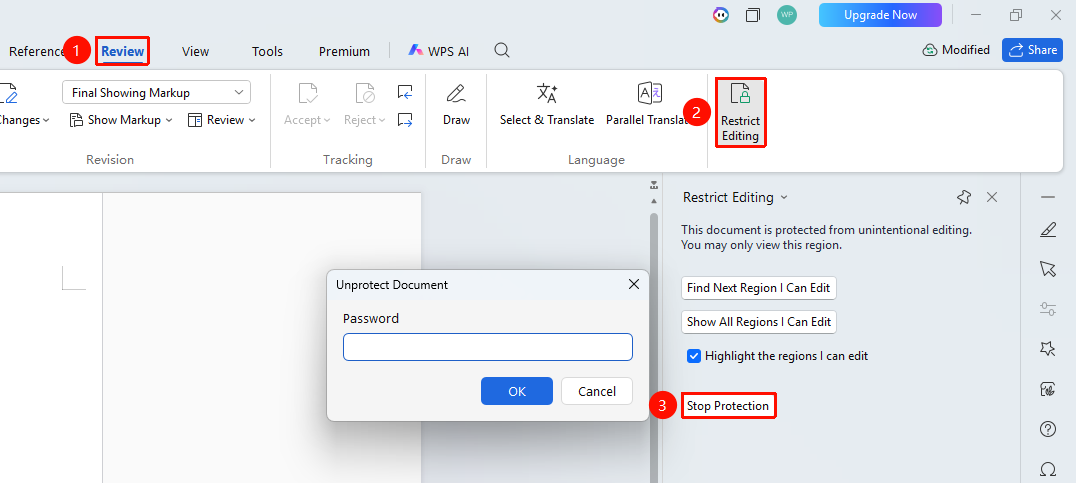Click the sidebar pen edit icon
The image size is (1076, 483).
[x=1048, y=231]
